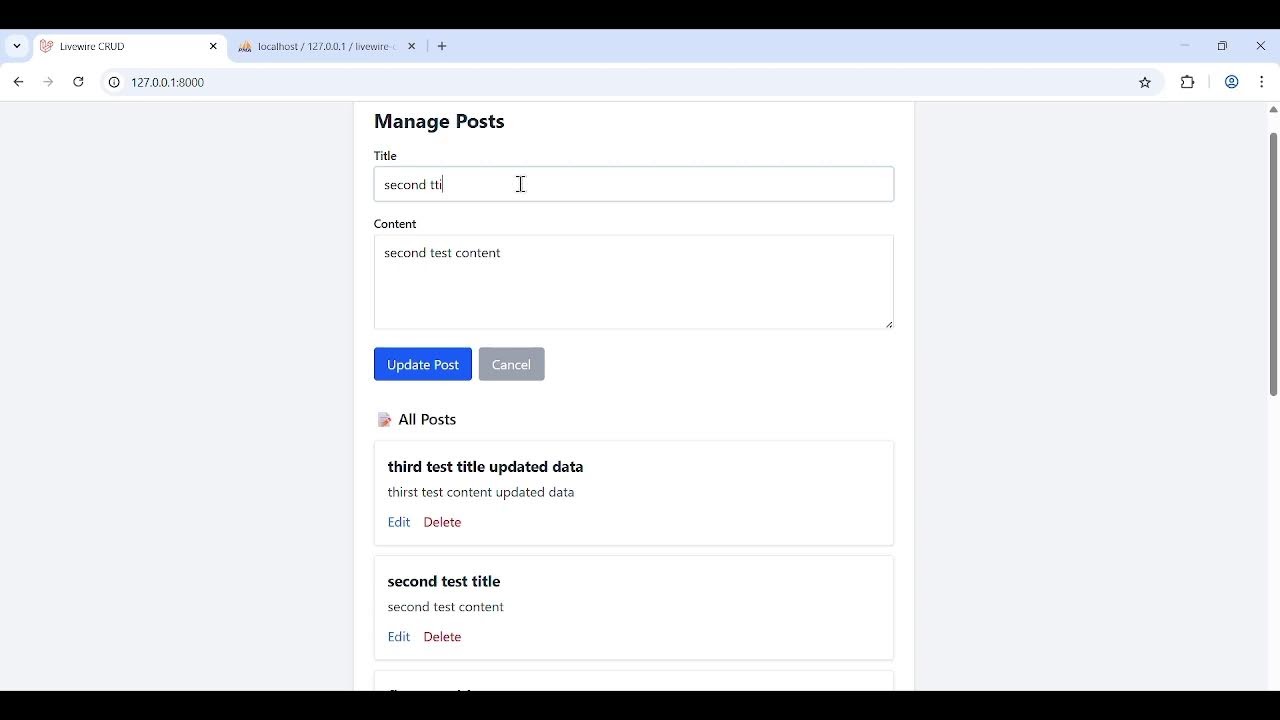Click the page vertical scrollbar thumb
1280x720 pixels.
(x=1273, y=264)
